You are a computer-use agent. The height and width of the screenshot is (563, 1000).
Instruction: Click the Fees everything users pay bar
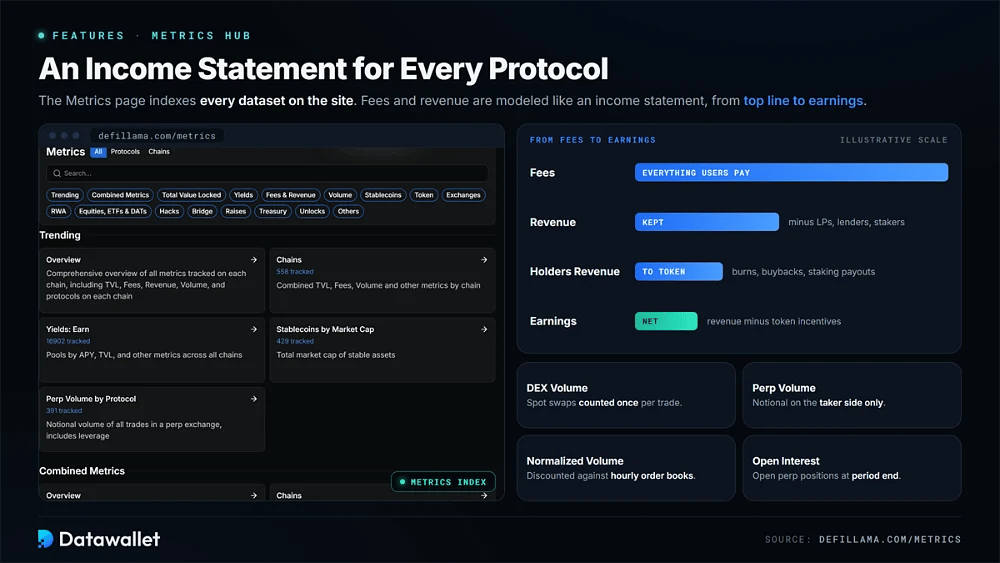(791, 172)
